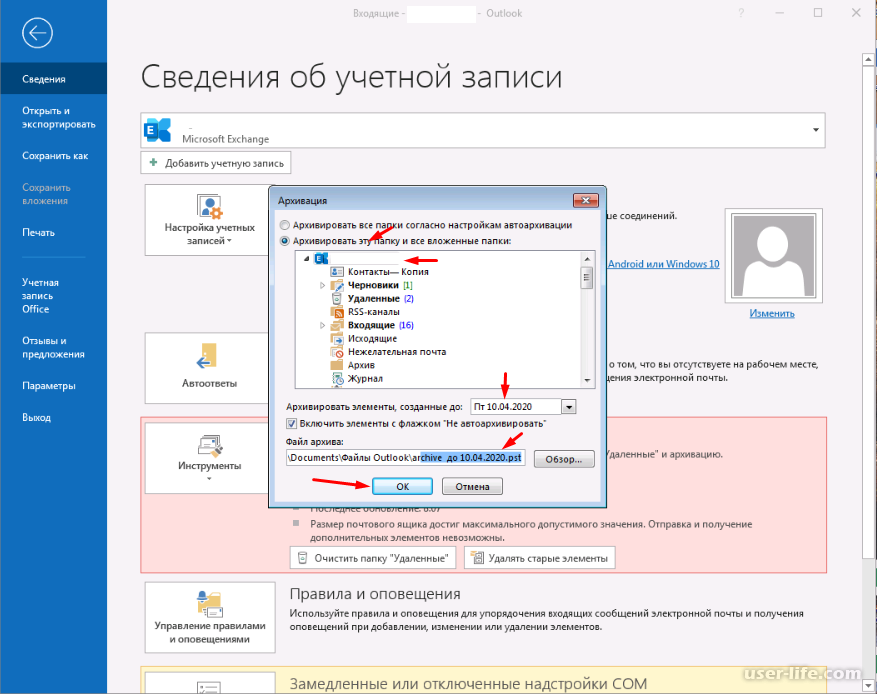Select the Контакты— Копия folder icon
Image resolution: width=877 pixels, height=694 pixels.
[337, 272]
